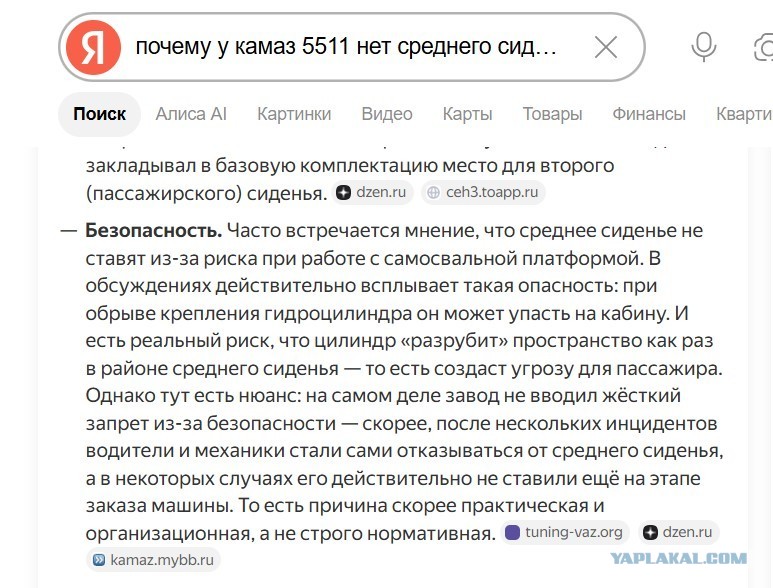This screenshot has width=773, height=588.
Task: Open the Картинки tab
Action: click(294, 114)
